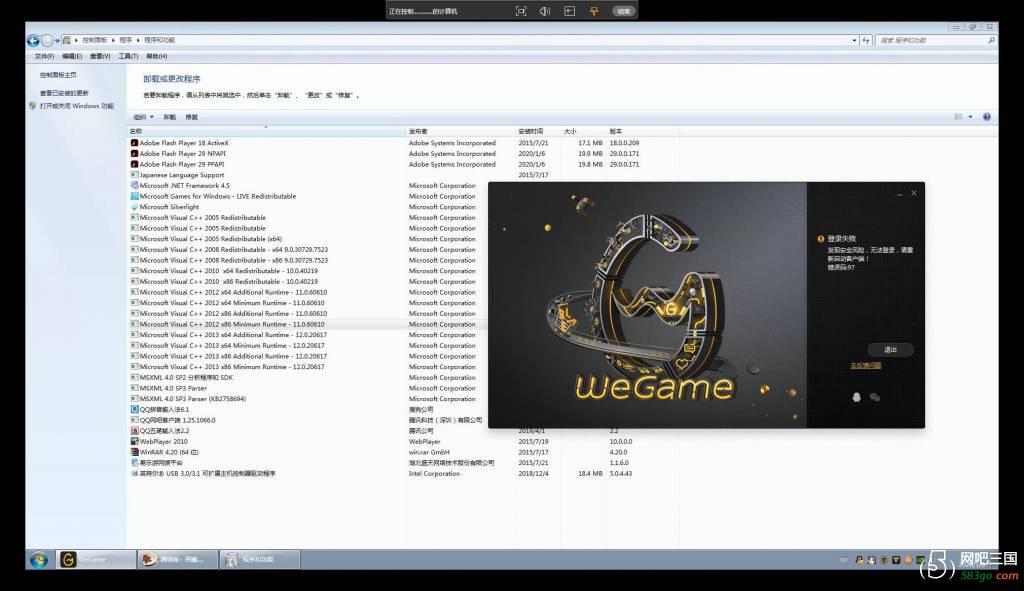The width and height of the screenshot is (1024, 591).
Task: Open the view options dropdown arrow
Action: (x=970, y=117)
